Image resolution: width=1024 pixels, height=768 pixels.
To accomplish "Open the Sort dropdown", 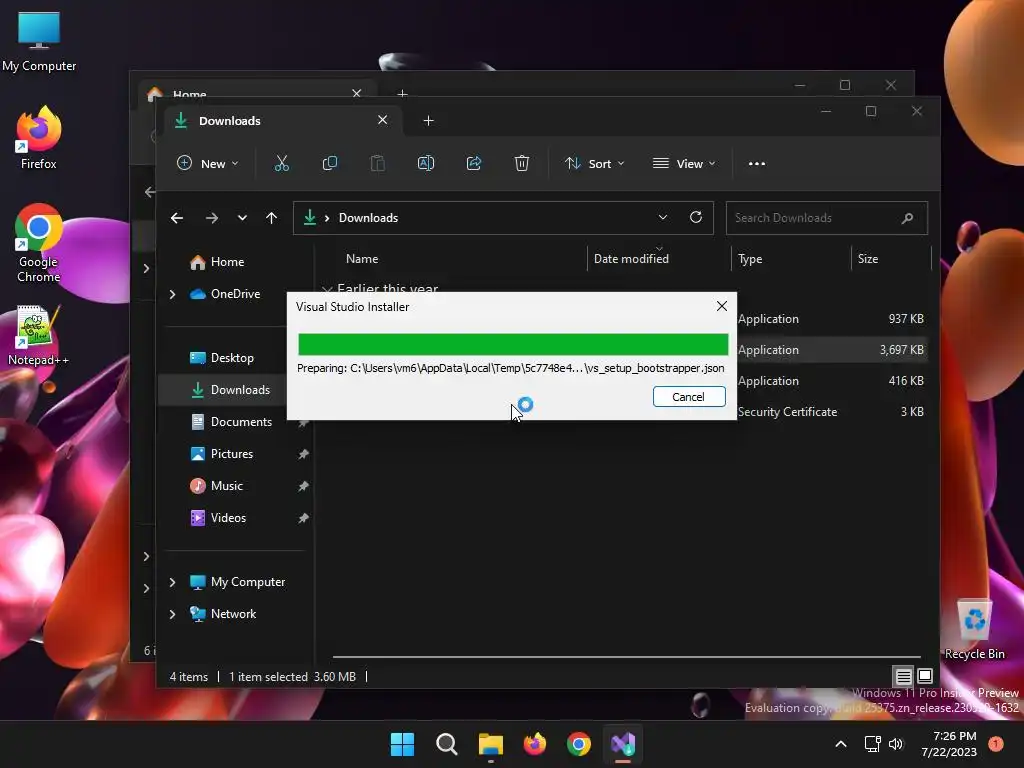I will (594, 163).
